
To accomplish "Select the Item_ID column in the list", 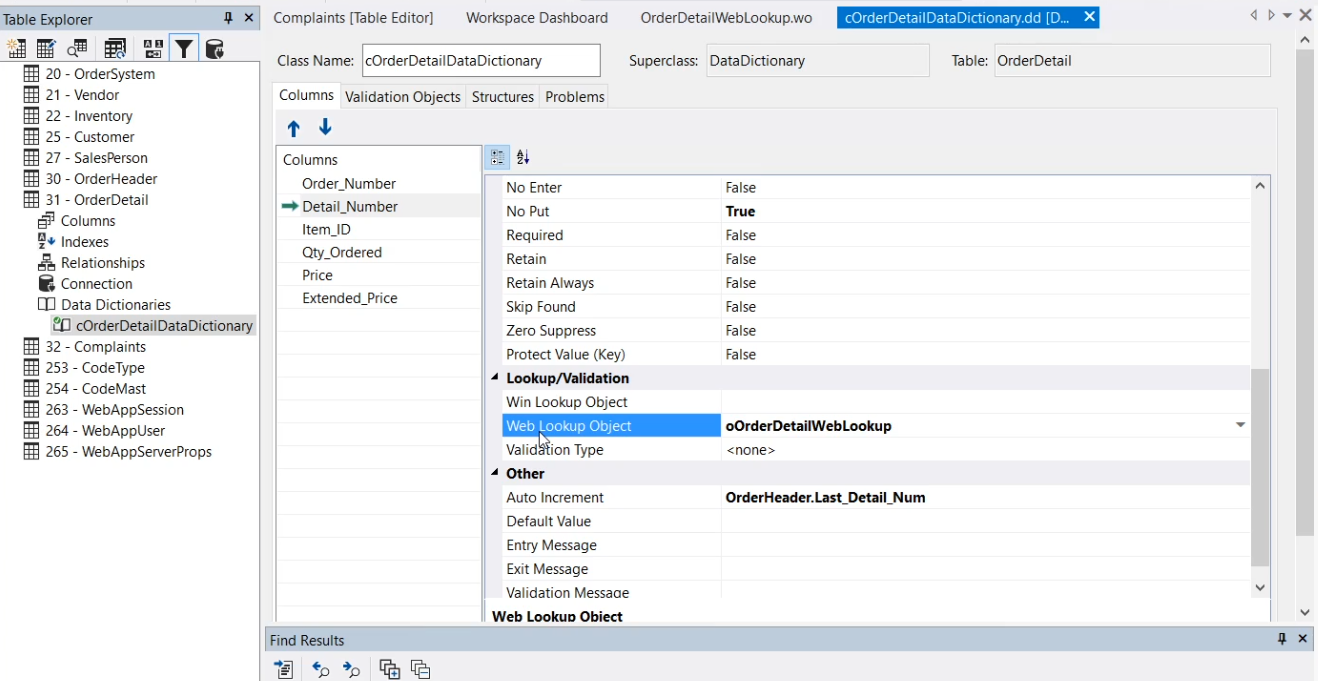I will pos(326,230).
